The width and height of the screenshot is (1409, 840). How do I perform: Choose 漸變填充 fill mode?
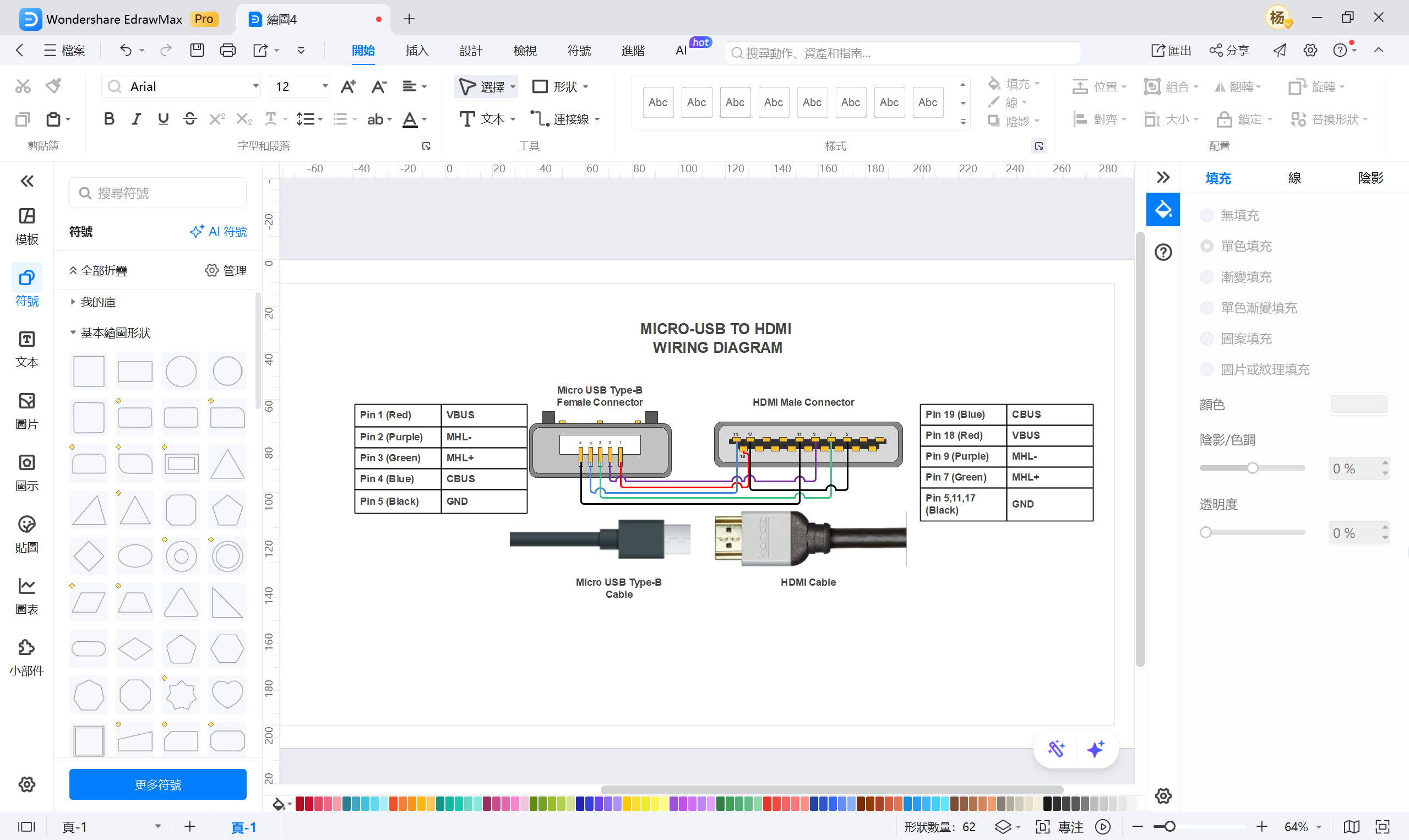[x=1207, y=276]
